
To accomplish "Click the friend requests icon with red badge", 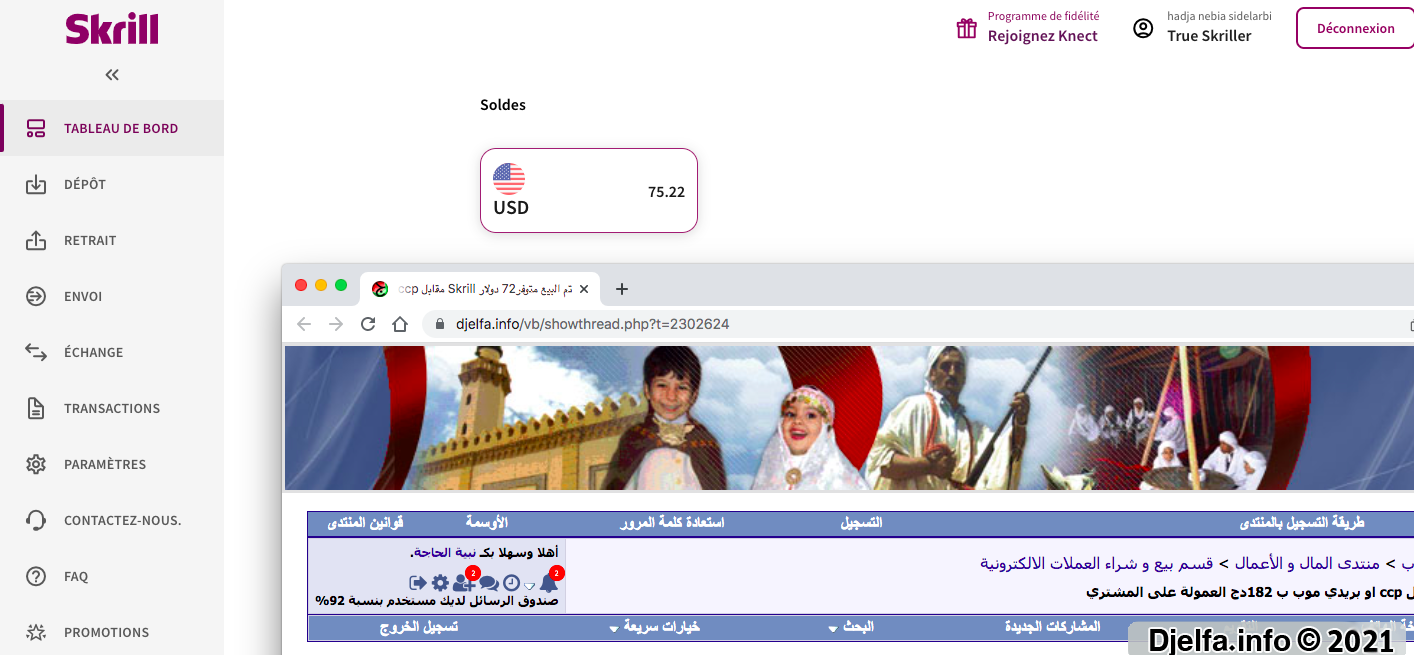I will click(x=463, y=583).
